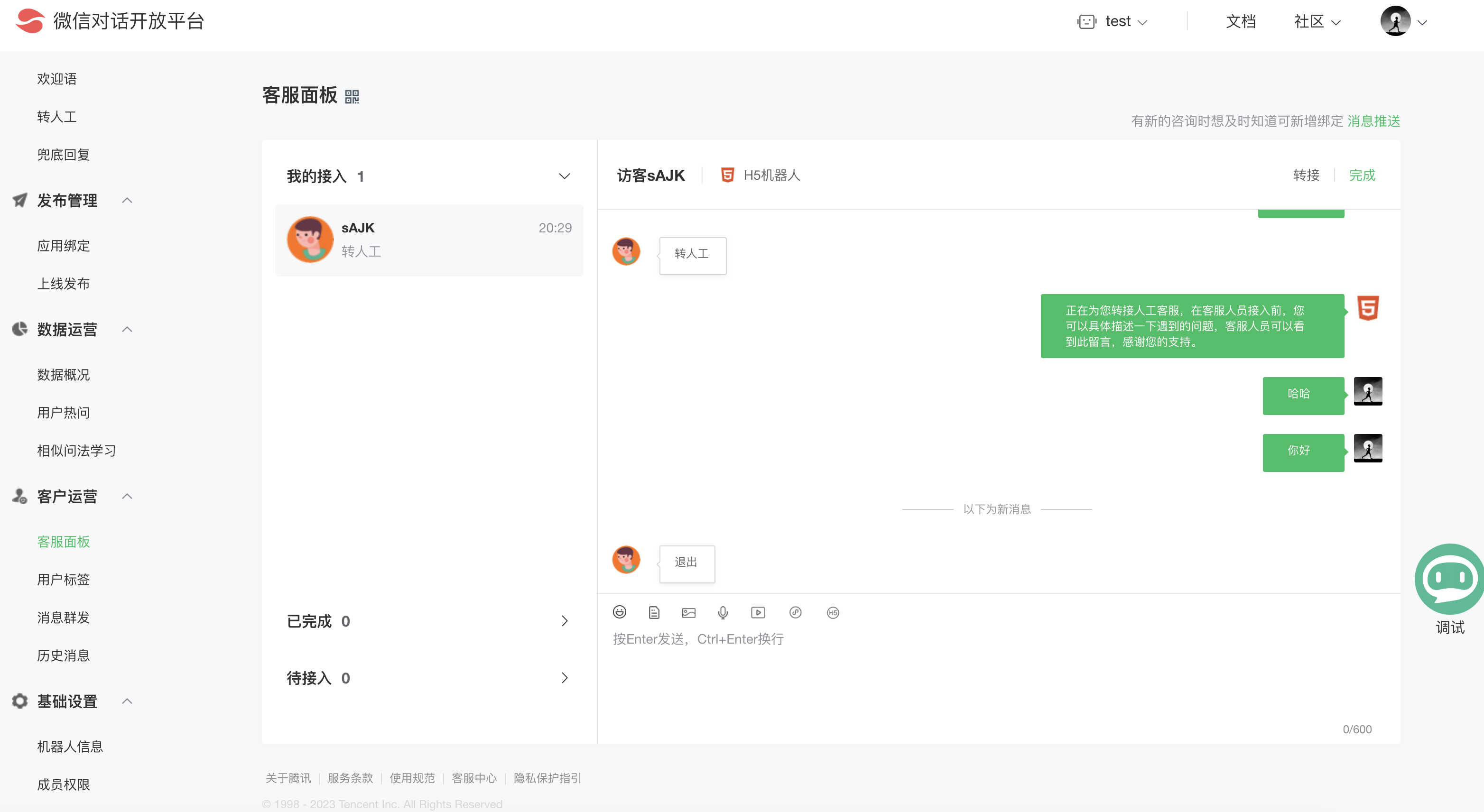Click the image upload icon
This screenshot has height=812, width=1484.
tap(688, 612)
